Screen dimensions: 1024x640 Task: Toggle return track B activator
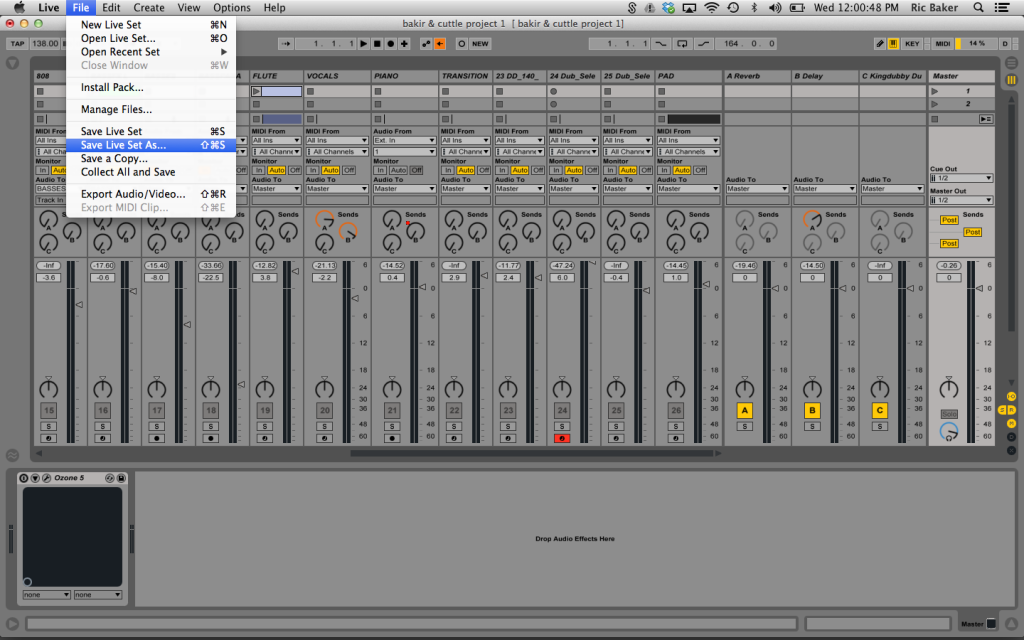(812, 410)
